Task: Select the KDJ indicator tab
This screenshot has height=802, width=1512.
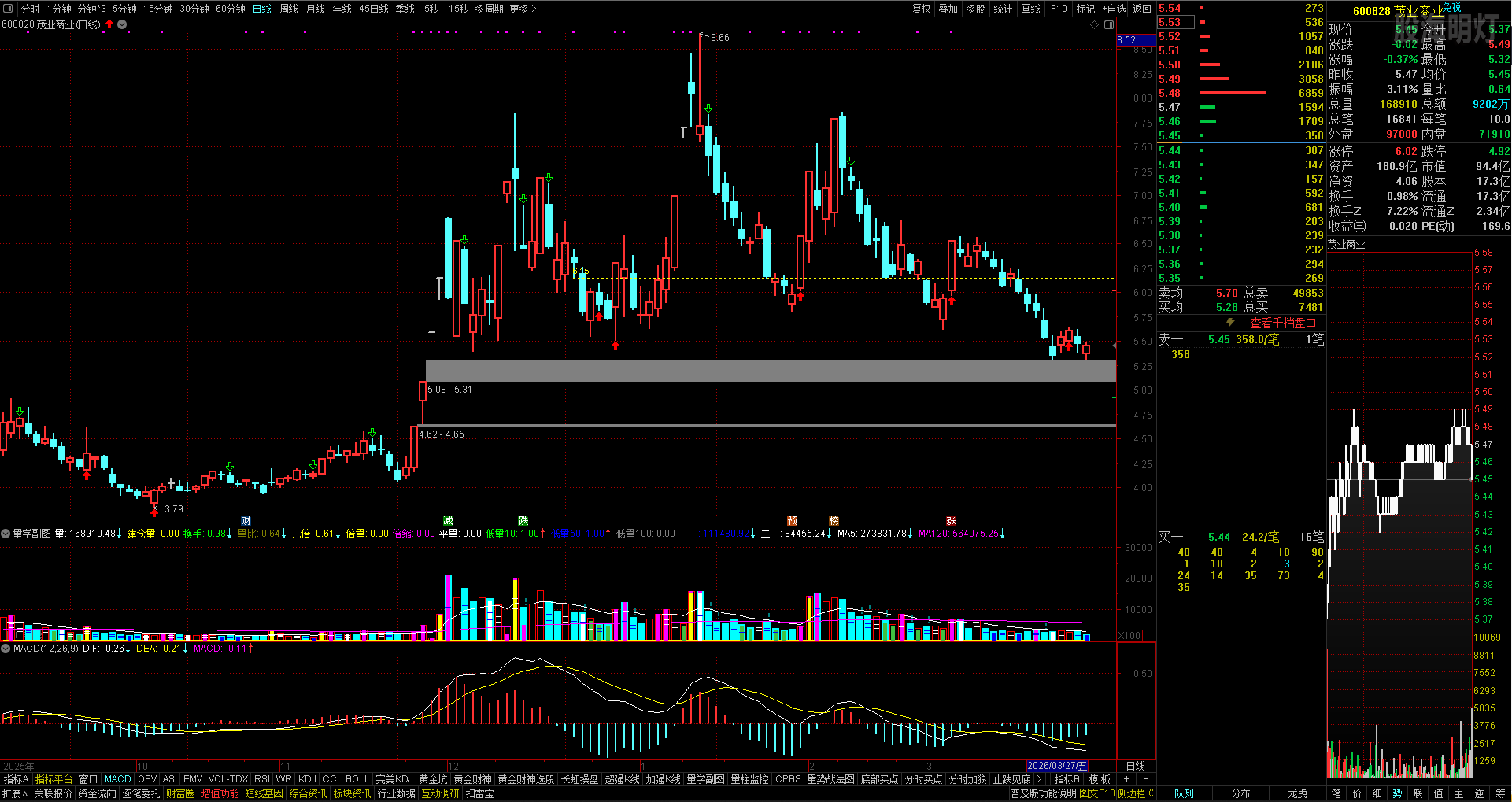Action: pos(307,779)
